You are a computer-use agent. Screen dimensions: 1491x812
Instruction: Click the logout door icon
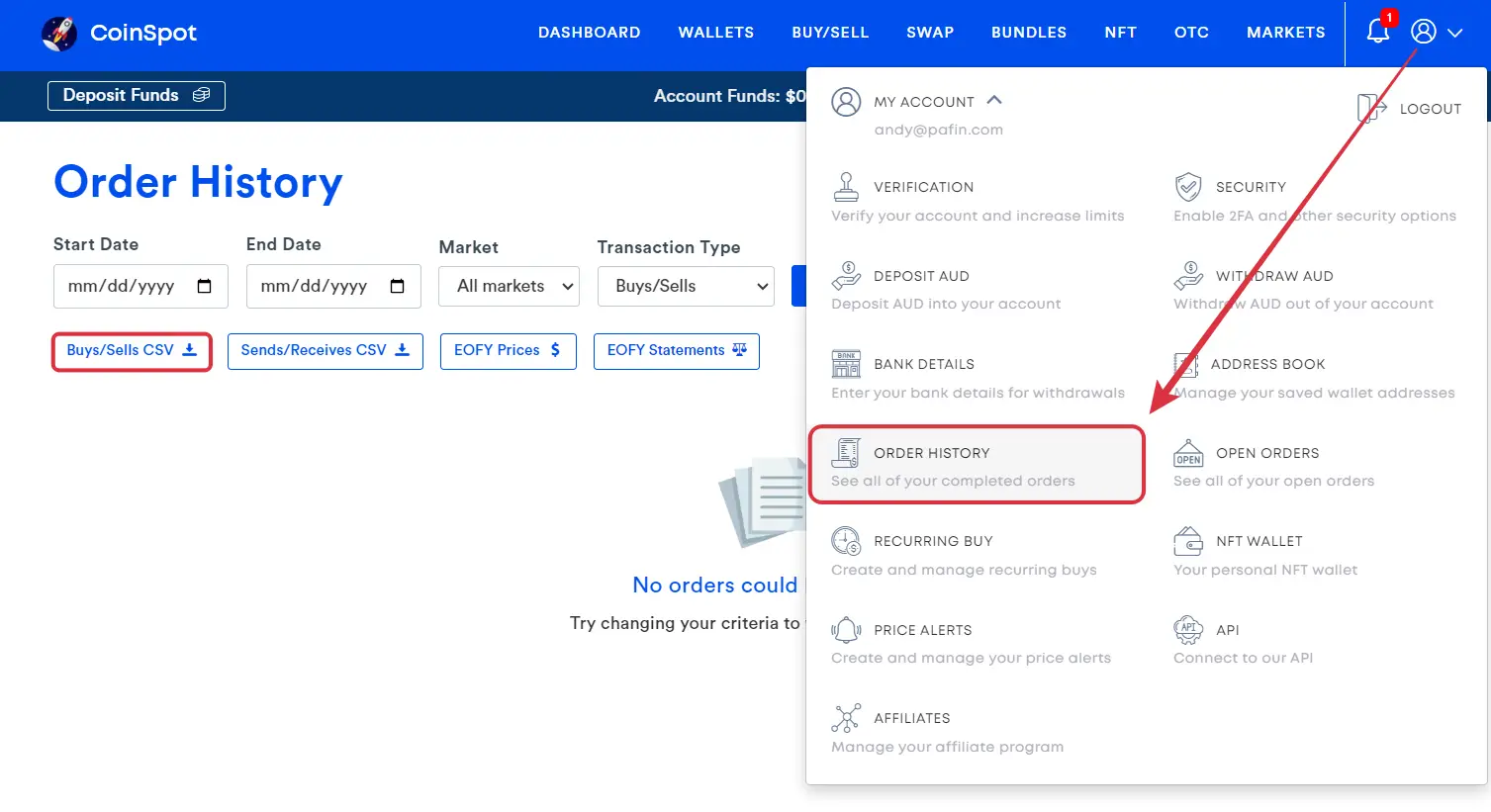1371,108
